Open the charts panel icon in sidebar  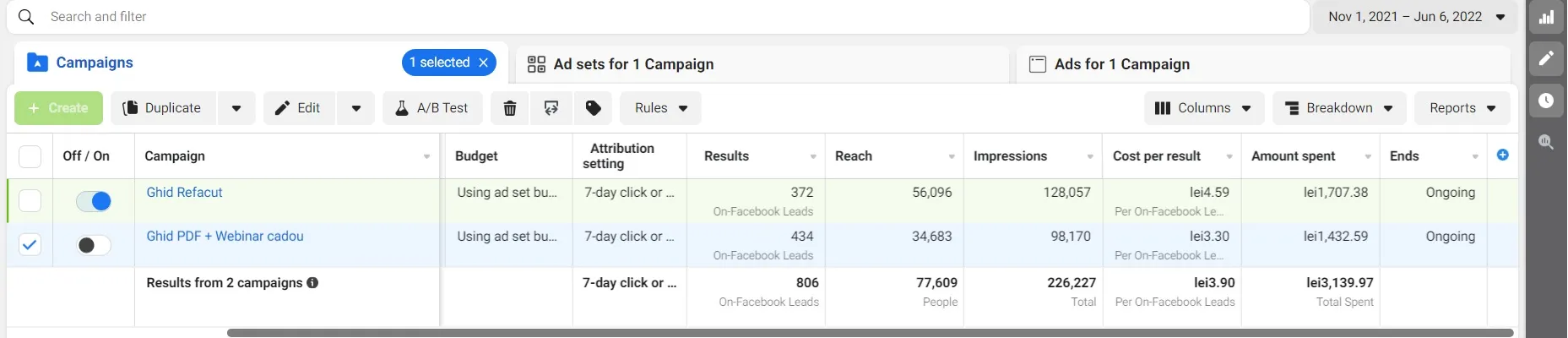tap(1546, 17)
